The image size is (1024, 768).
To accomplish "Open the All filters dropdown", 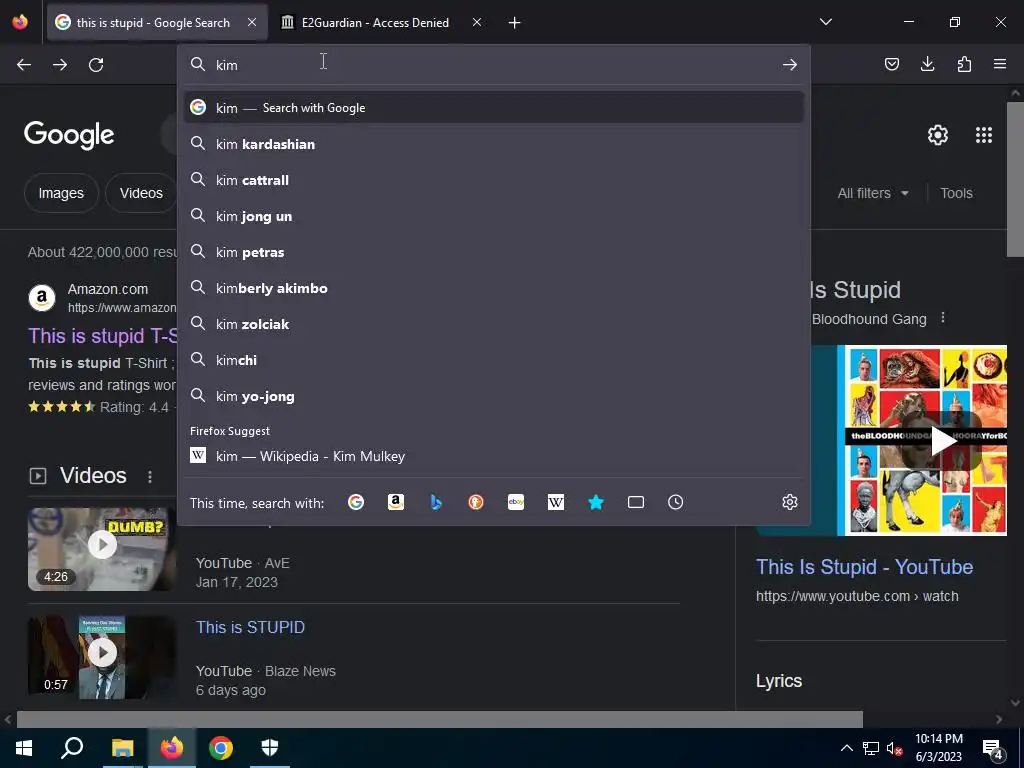I will (x=873, y=193).
